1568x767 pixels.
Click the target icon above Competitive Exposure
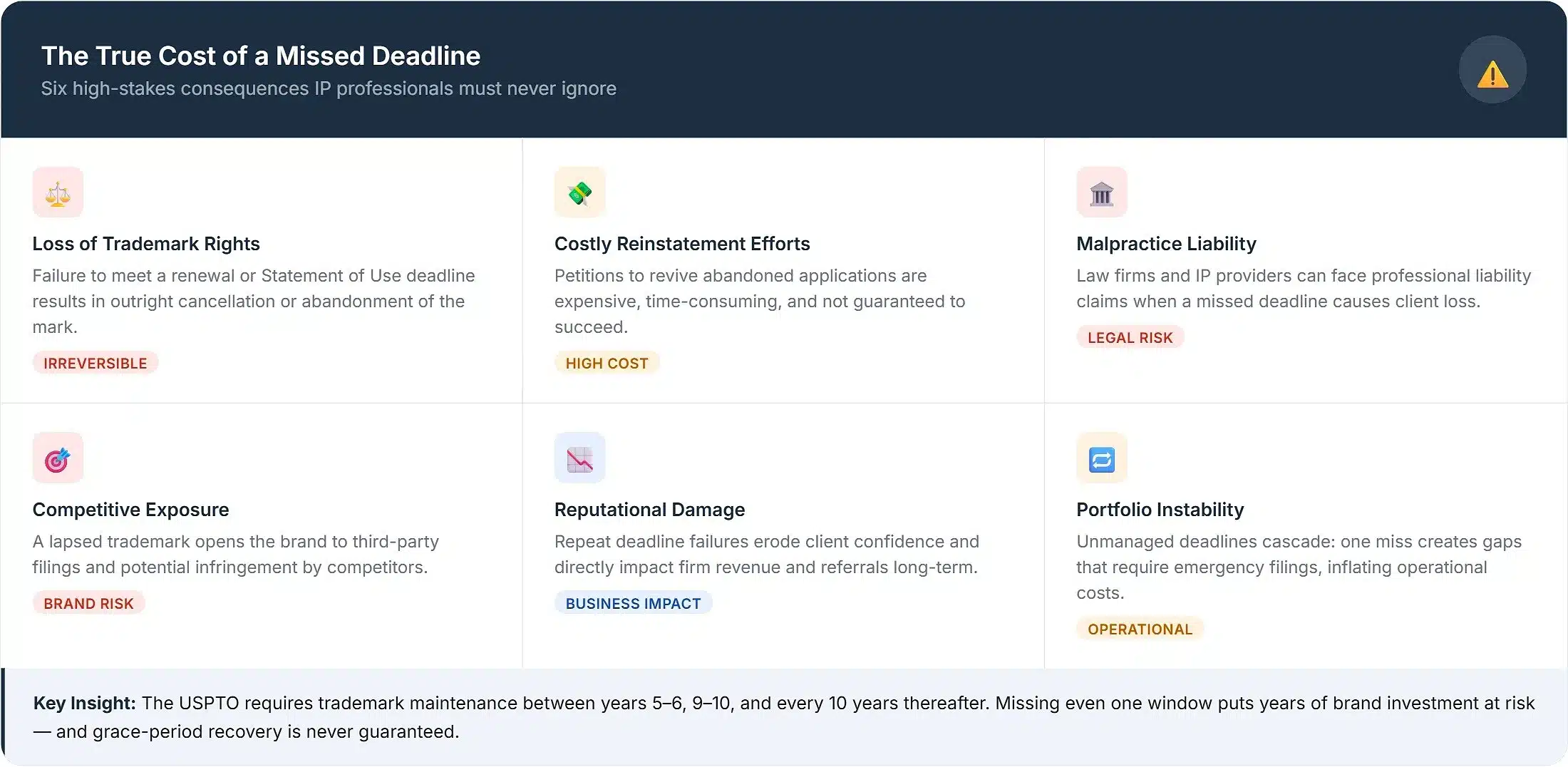[x=58, y=458]
